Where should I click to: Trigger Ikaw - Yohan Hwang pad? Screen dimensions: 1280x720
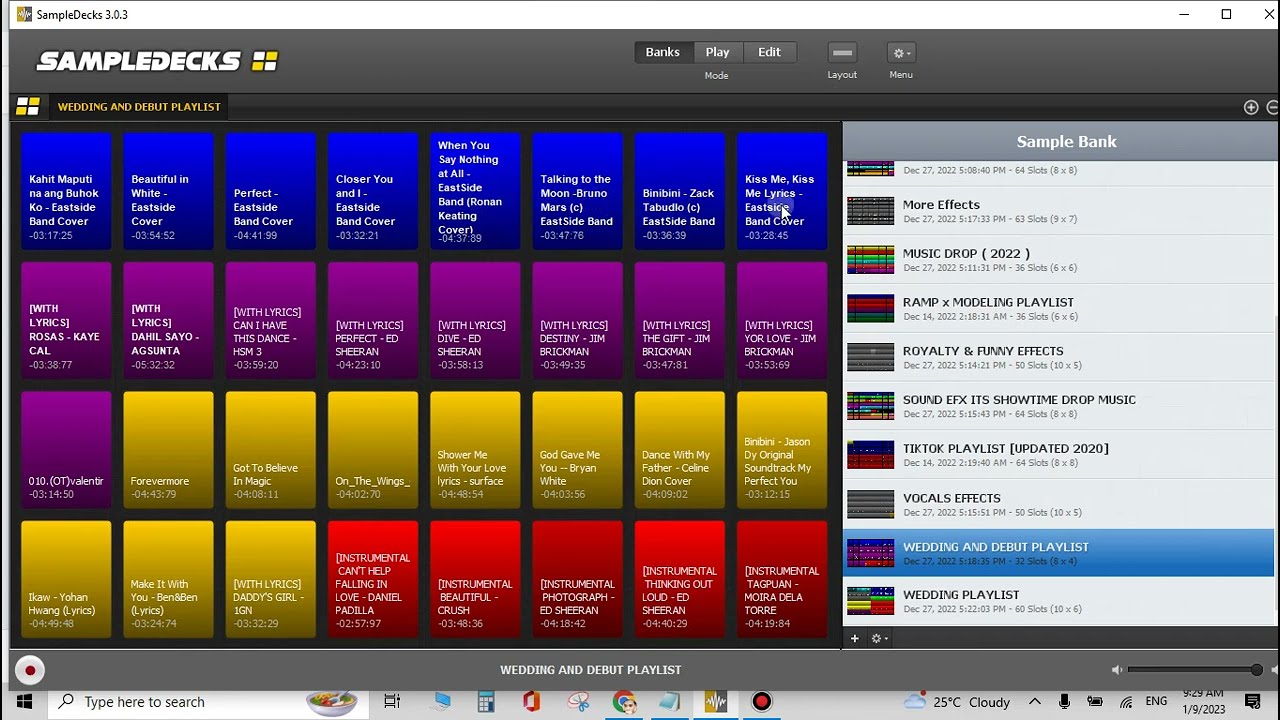coord(66,579)
